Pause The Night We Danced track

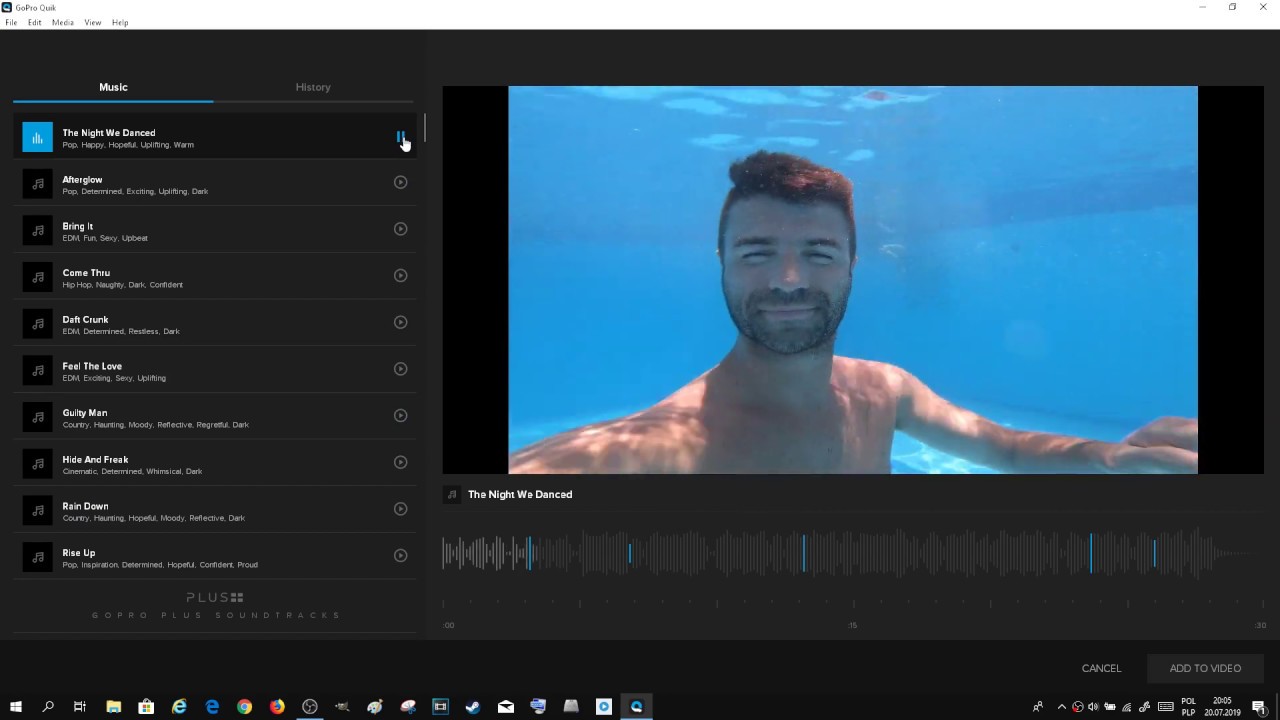(x=400, y=137)
